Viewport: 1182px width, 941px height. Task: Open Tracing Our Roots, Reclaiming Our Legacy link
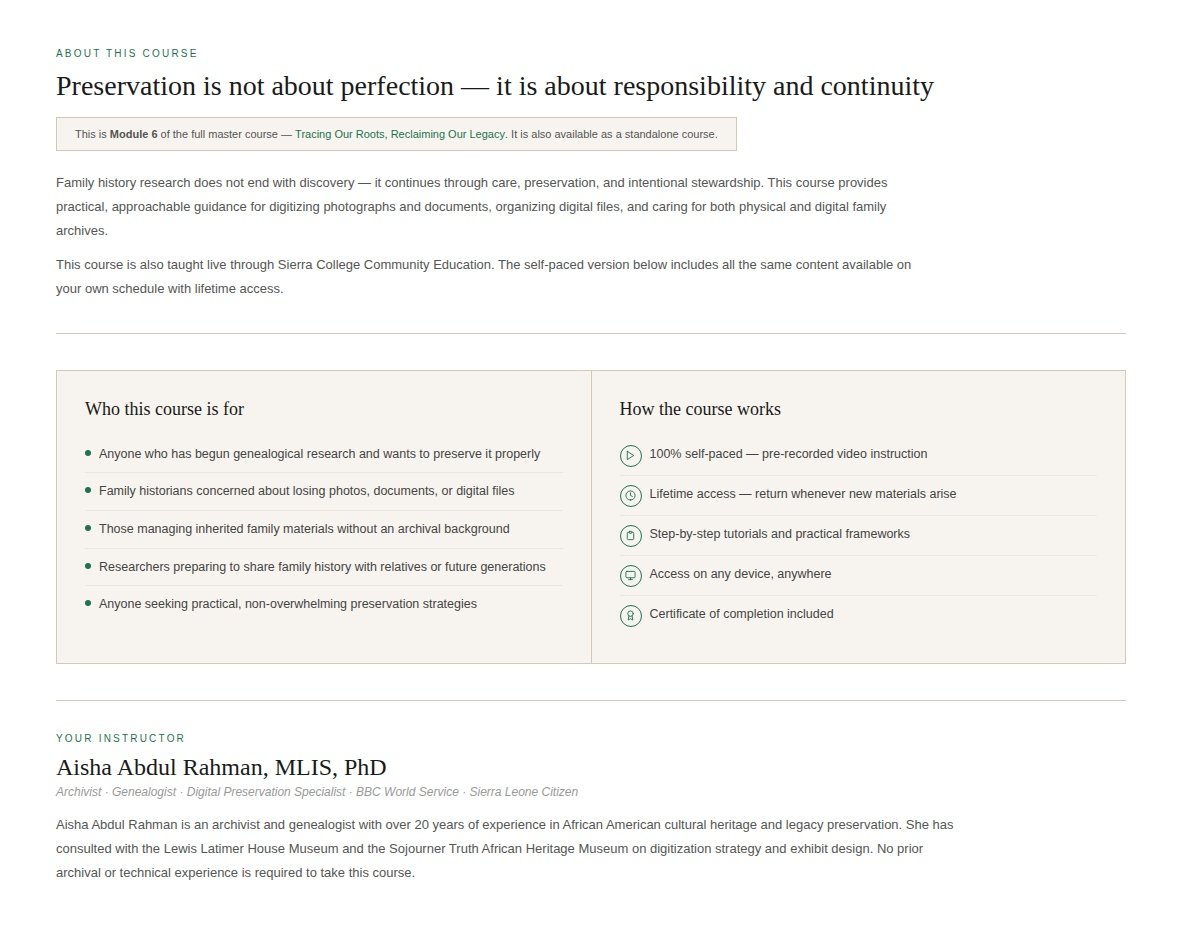click(400, 134)
